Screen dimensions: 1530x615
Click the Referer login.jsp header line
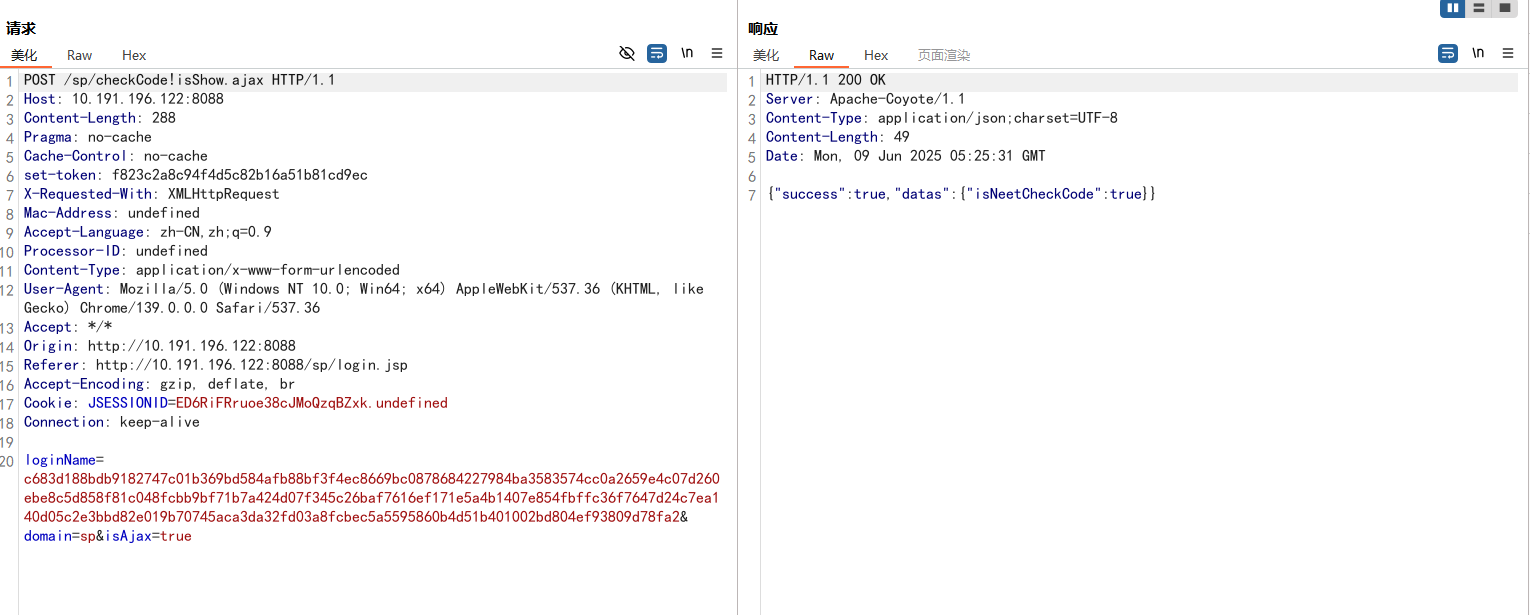[216, 365]
